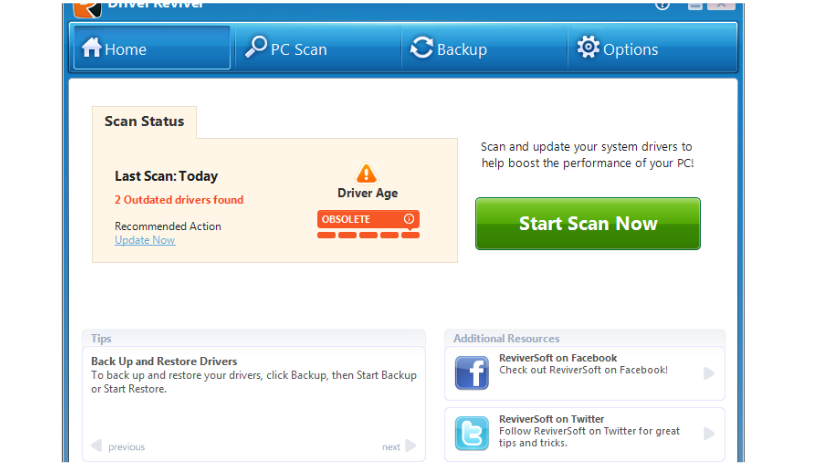Click the Facebook logo icon
827x465 pixels.
click(x=472, y=373)
